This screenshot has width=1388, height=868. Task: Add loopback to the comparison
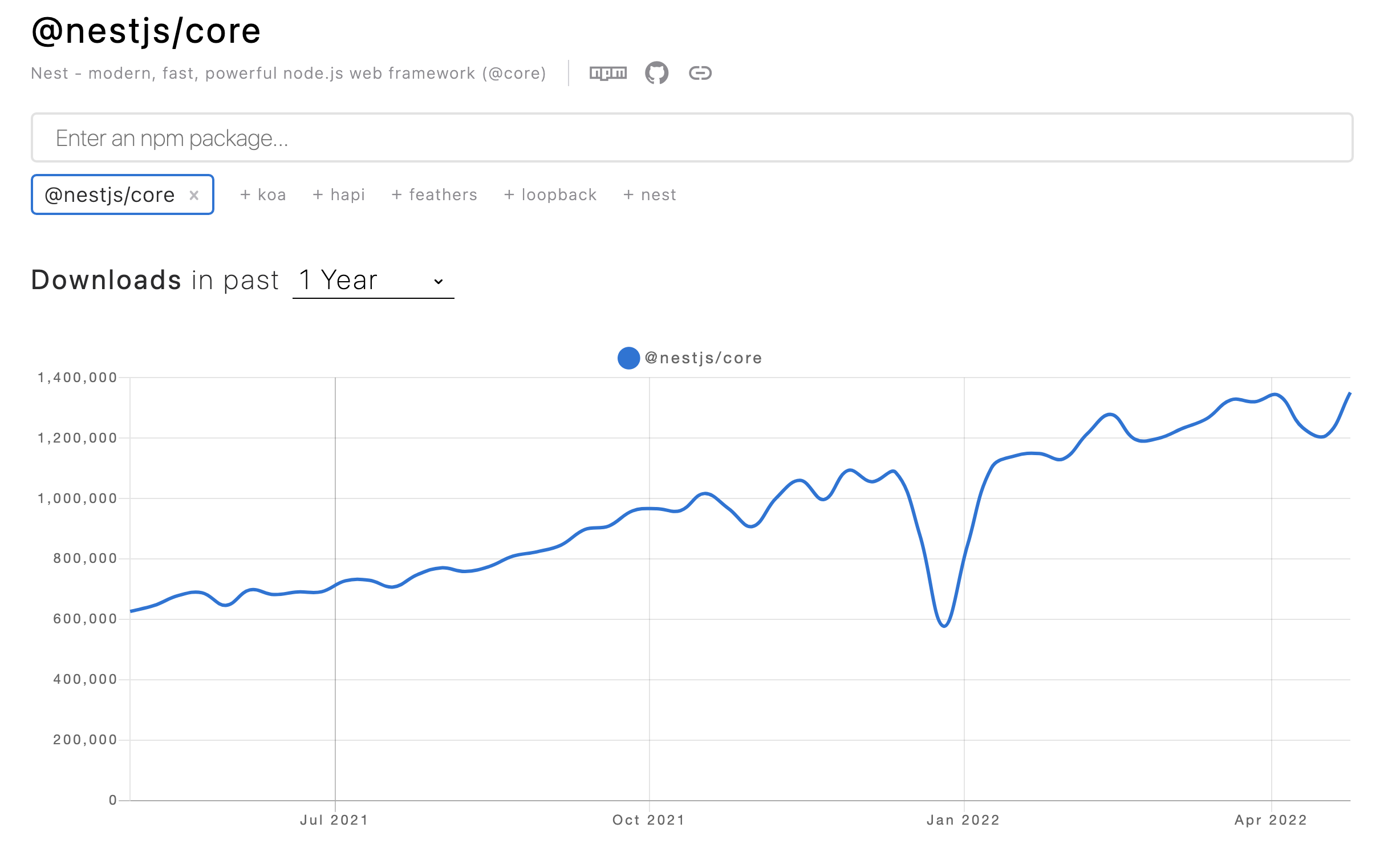pos(550,194)
